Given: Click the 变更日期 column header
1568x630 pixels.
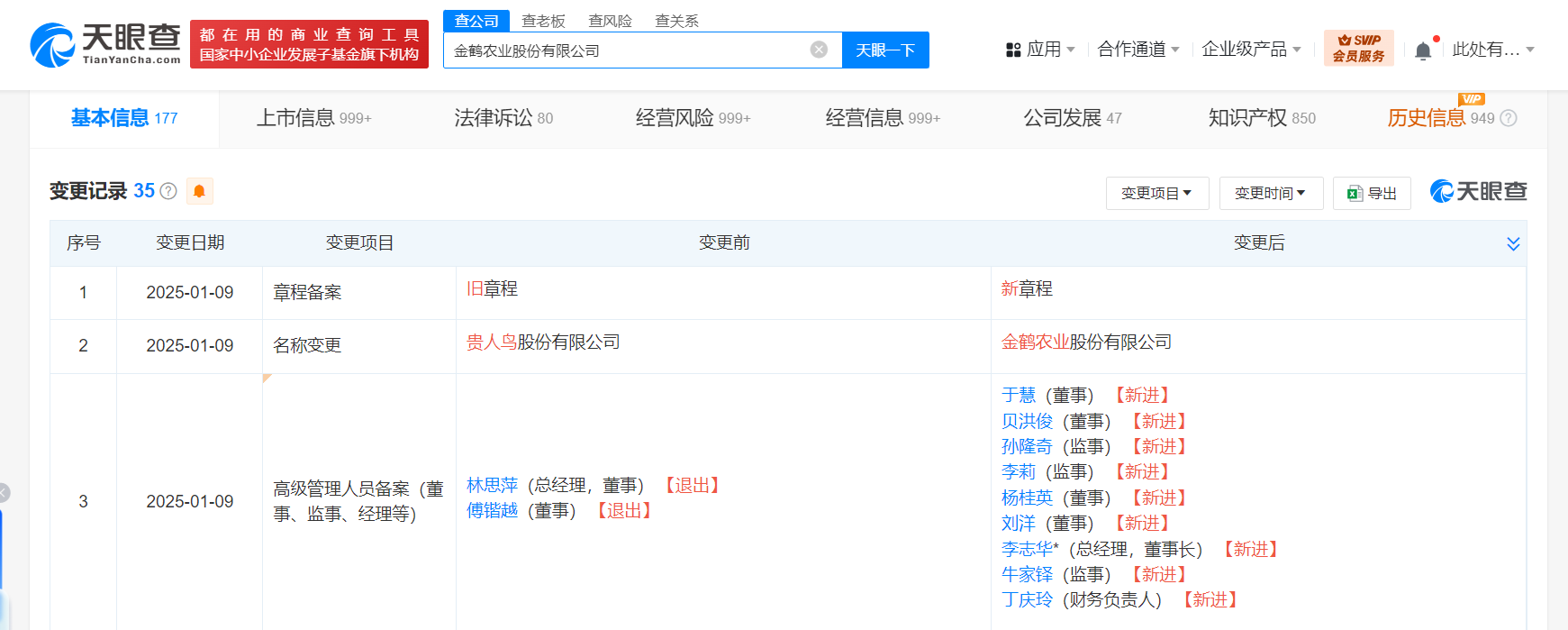Looking at the screenshot, I should pyautogui.click(x=190, y=243).
